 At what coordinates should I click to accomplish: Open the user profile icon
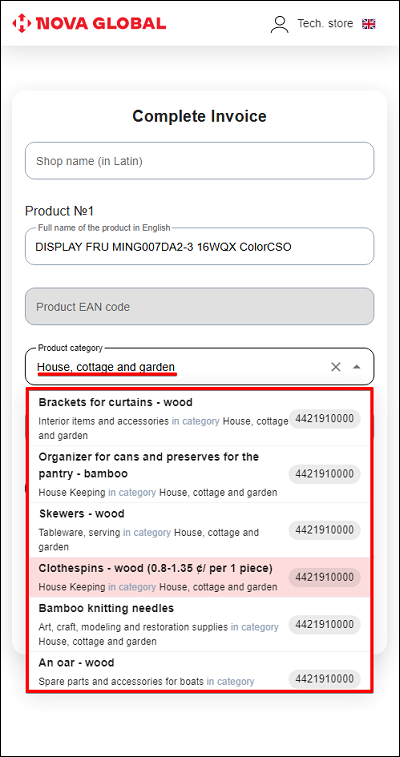click(279, 24)
